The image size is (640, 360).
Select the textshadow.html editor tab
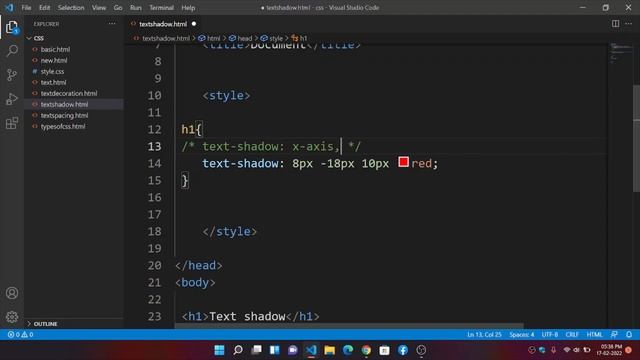pos(163,24)
